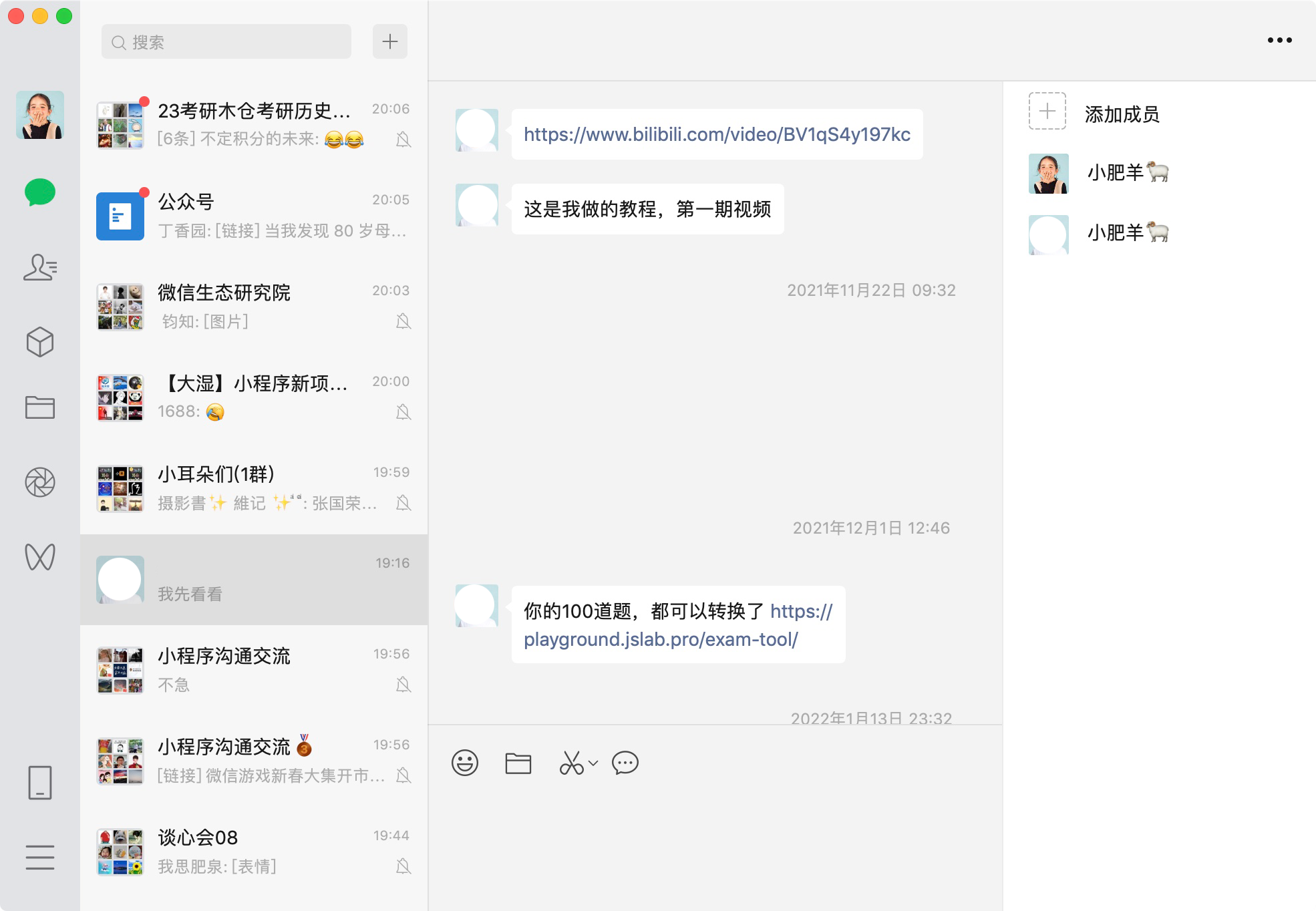The image size is (1316, 911).
Task: Open the bilibili video link
Action: point(717,134)
